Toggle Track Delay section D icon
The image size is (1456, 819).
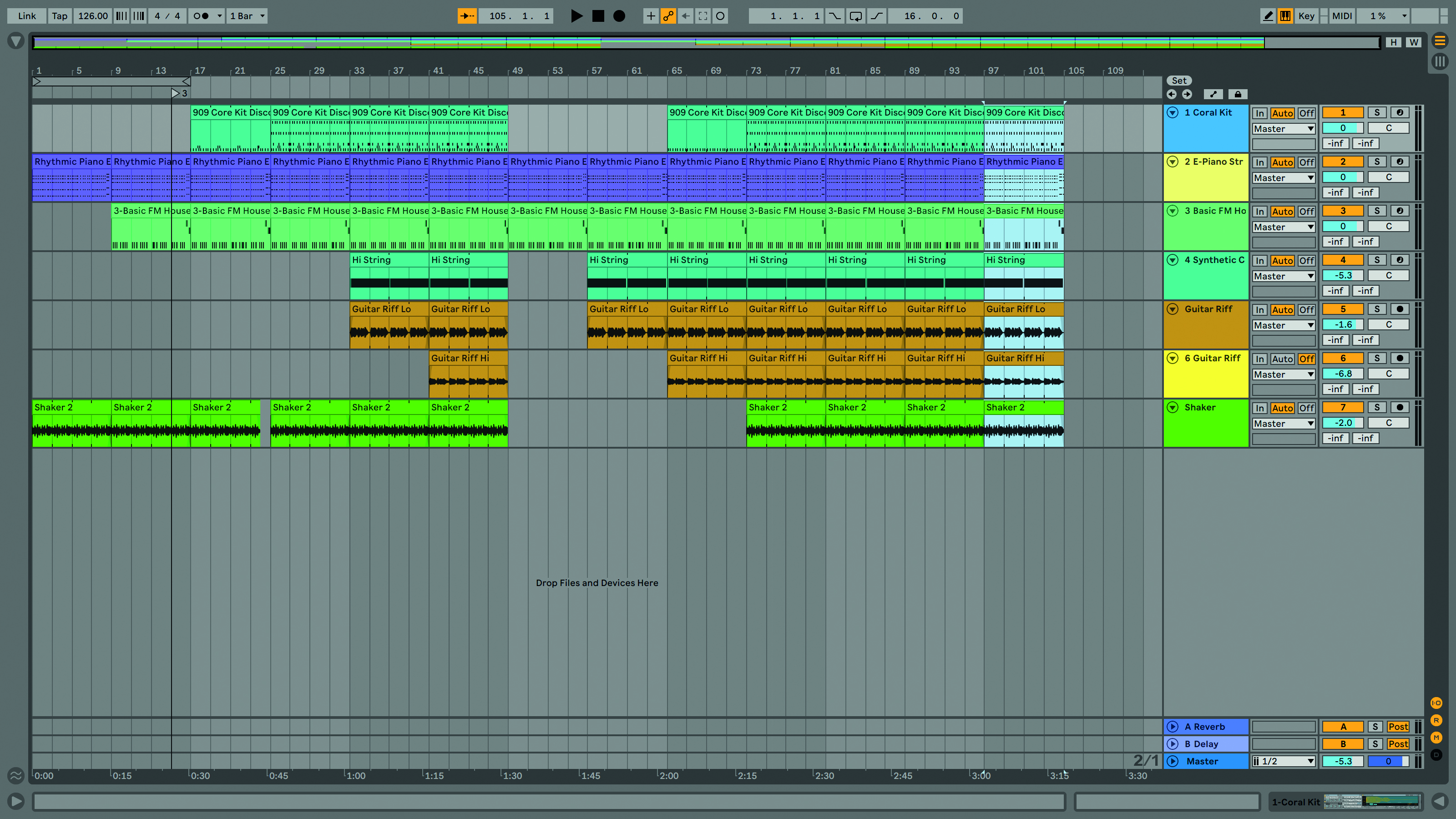point(1436,754)
